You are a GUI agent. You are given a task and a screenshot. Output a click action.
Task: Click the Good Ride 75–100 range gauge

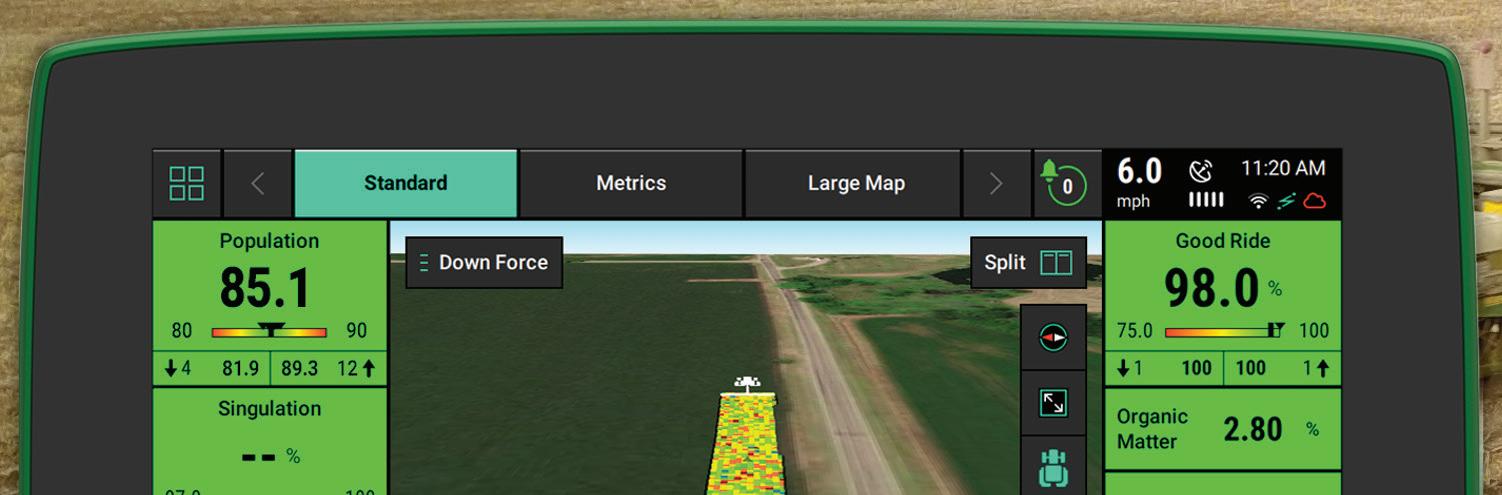point(1225,331)
